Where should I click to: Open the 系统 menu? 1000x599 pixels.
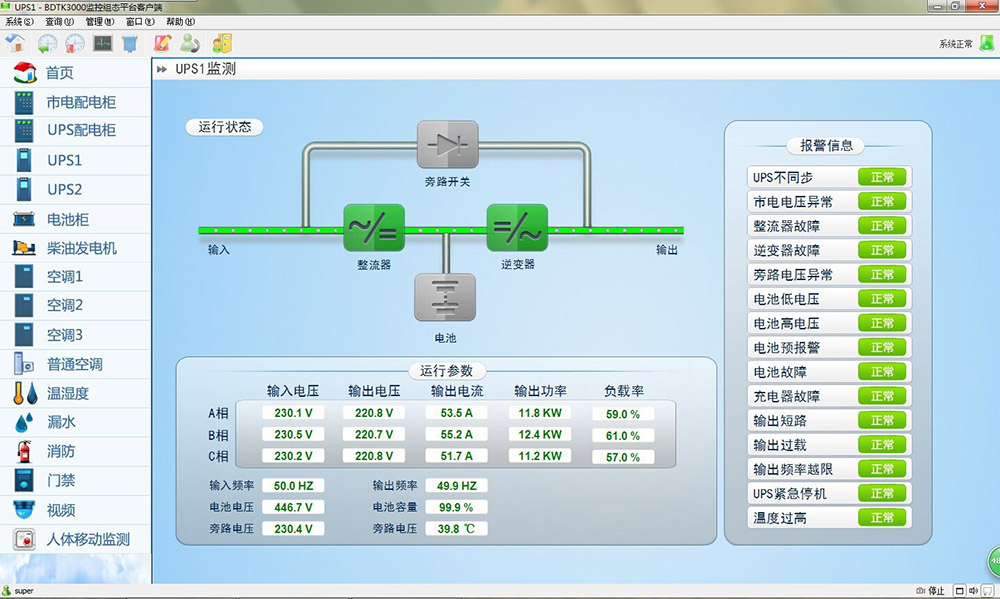point(20,21)
